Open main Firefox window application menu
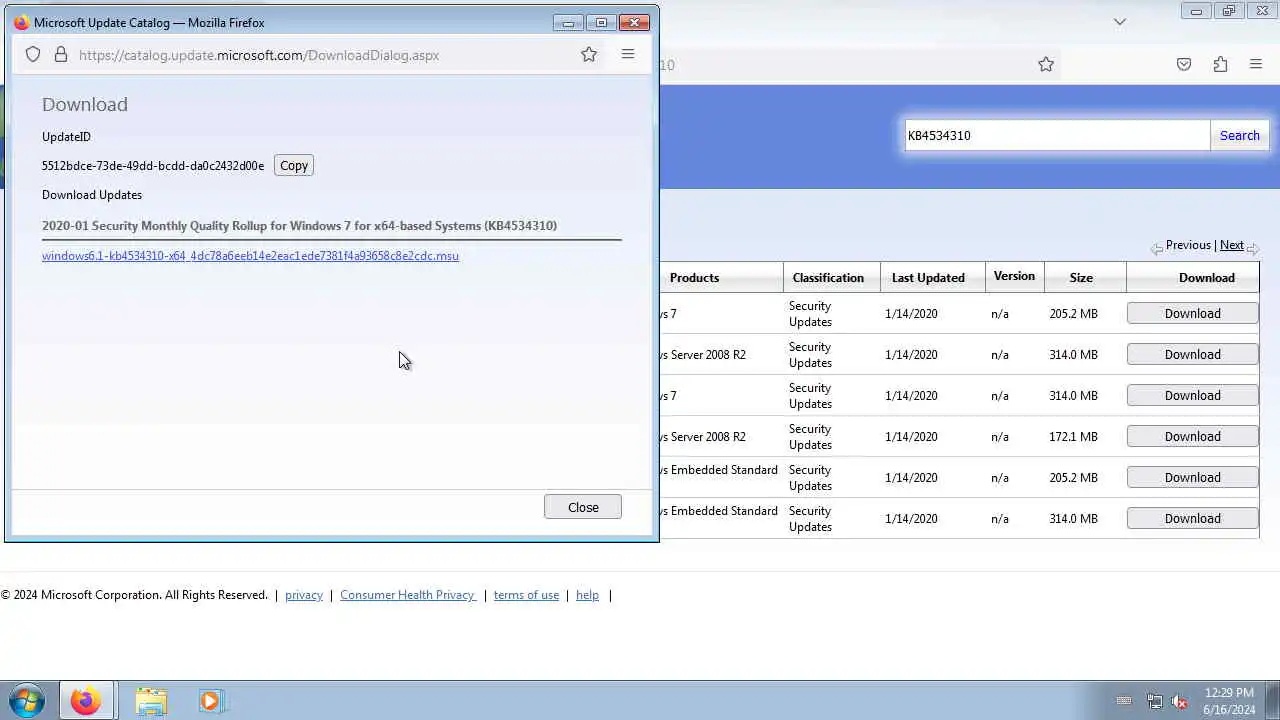1280x720 pixels. tap(1256, 64)
